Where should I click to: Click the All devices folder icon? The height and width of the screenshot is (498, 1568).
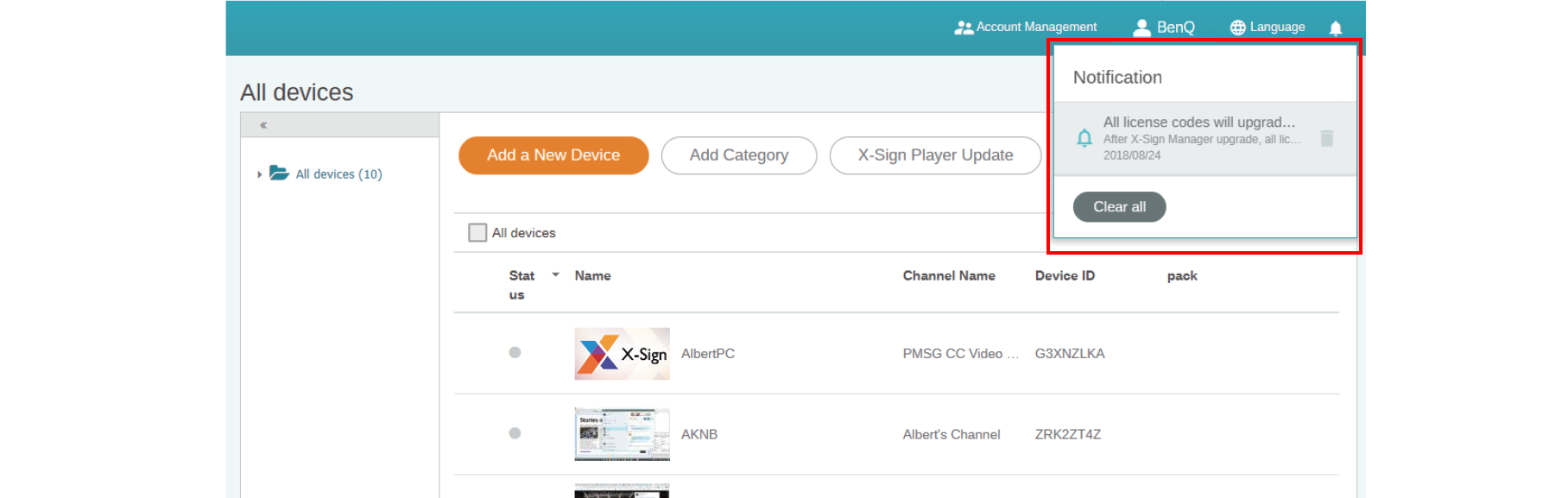click(279, 173)
